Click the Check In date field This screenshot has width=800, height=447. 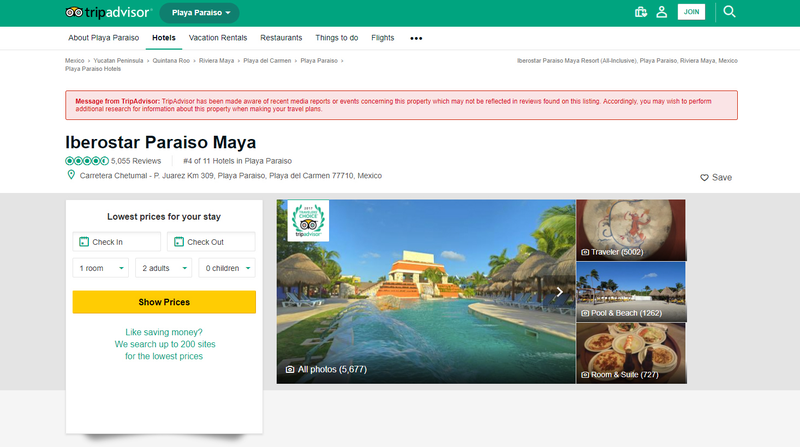[x=117, y=242]
